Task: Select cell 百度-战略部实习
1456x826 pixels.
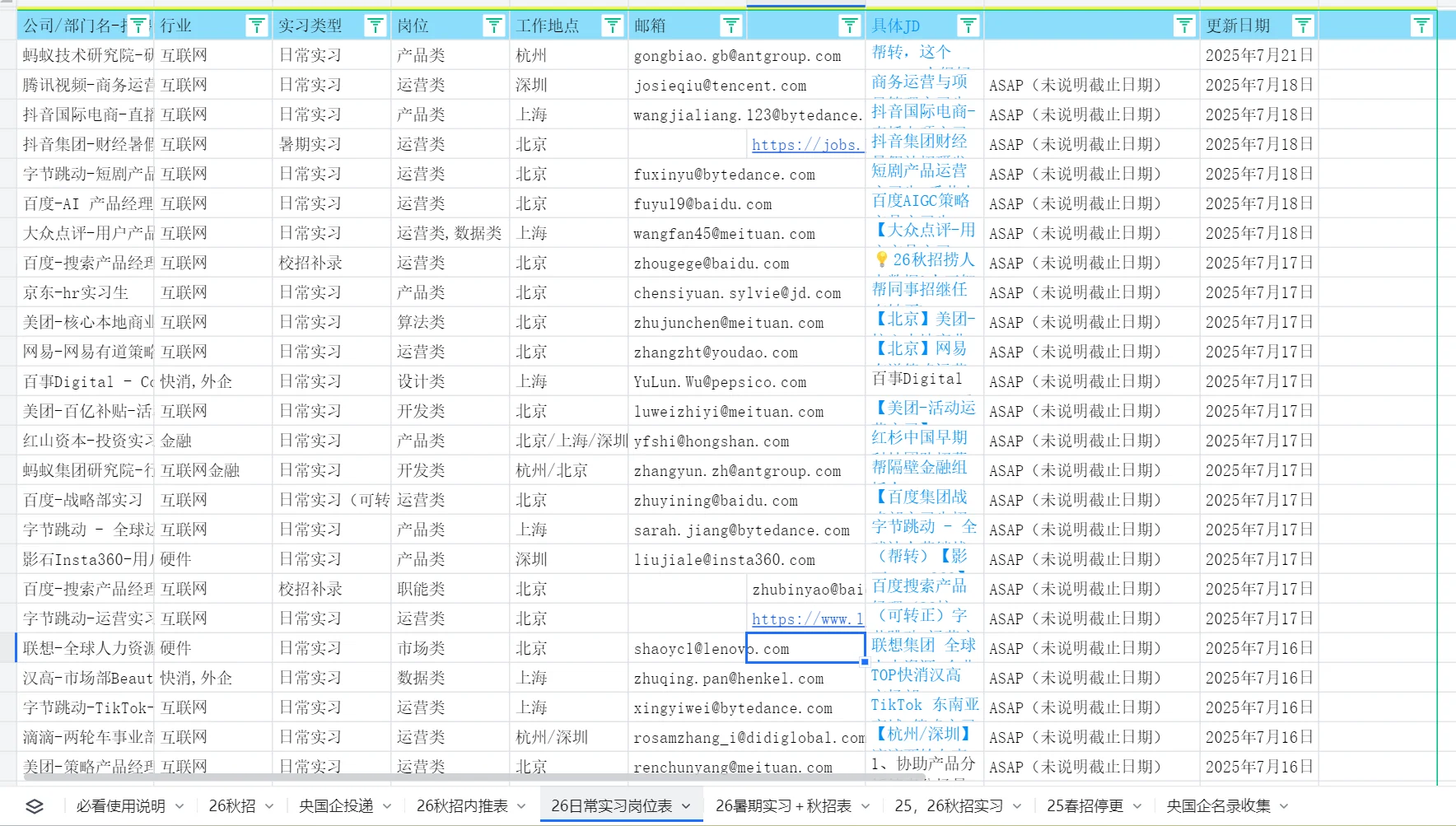Action: click(x=85, y=501)
